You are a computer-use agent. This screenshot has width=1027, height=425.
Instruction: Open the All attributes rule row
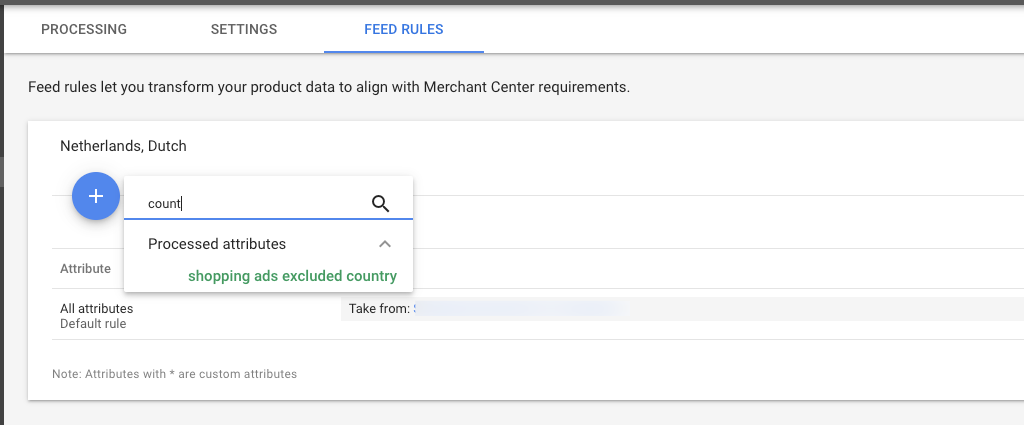coord(97,309)
